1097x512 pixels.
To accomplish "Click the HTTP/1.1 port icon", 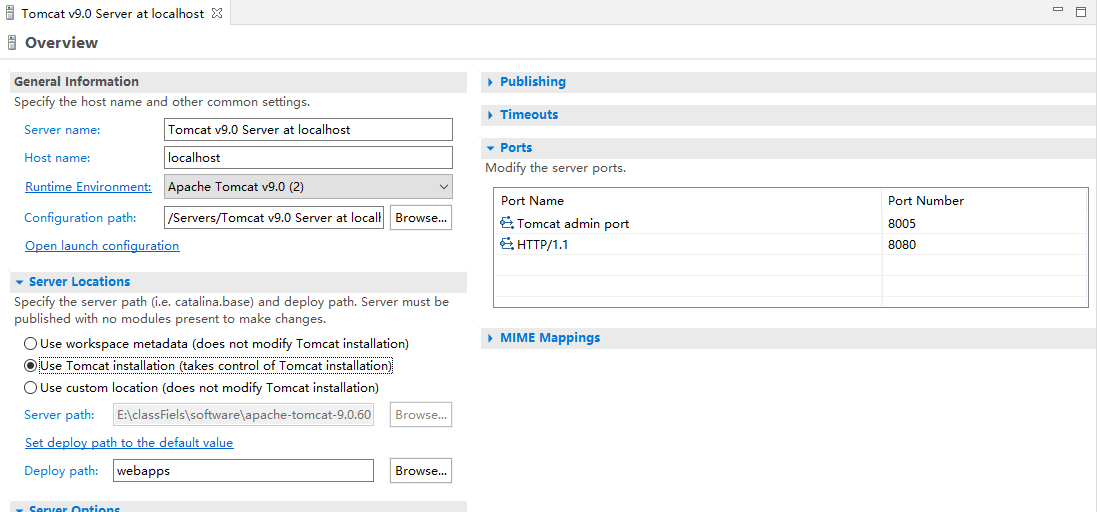I will [507, 245].
